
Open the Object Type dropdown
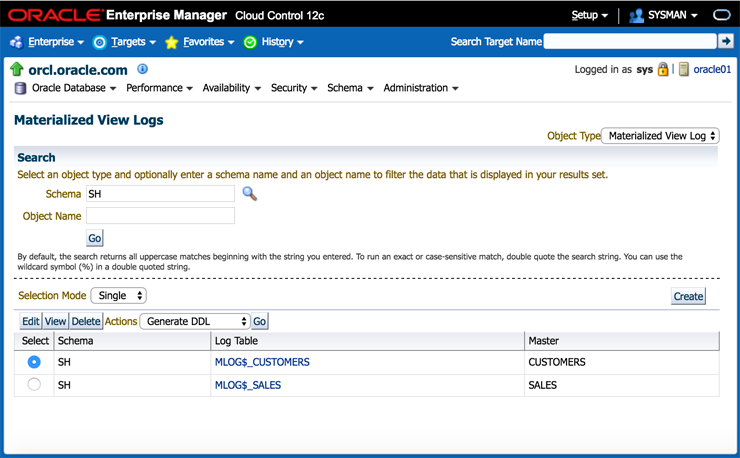(x=660, y=136)
